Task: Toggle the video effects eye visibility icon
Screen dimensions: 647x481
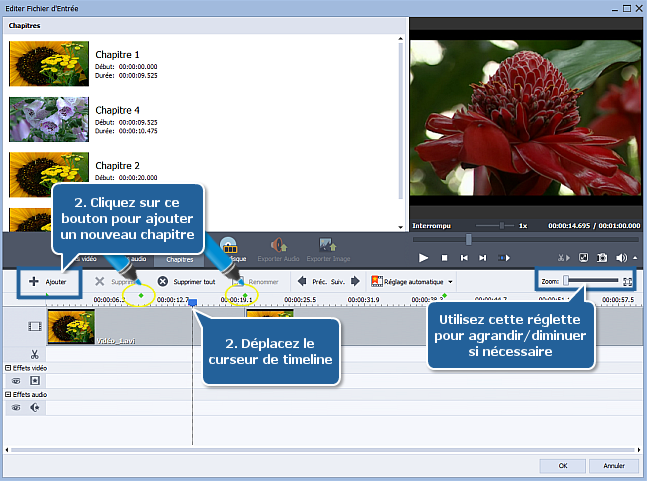Action: (x=17, y=381)
